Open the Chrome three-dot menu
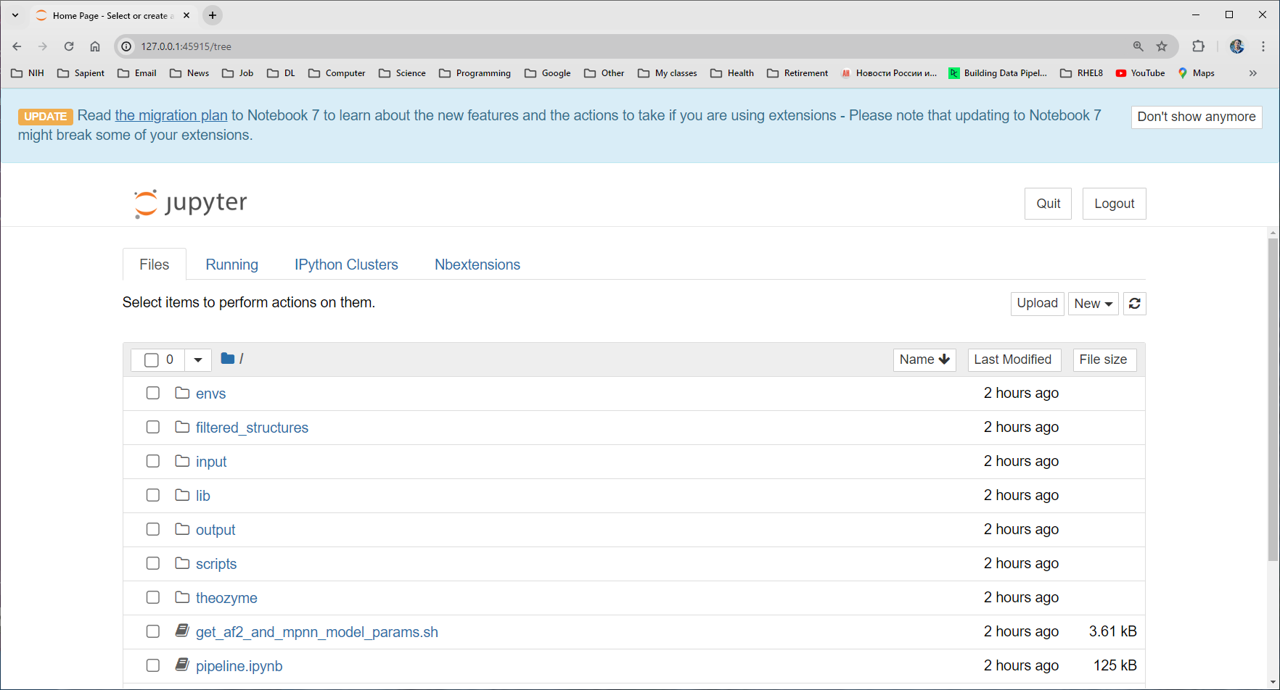The image size is (1280, 690). tap(1263, 46)
